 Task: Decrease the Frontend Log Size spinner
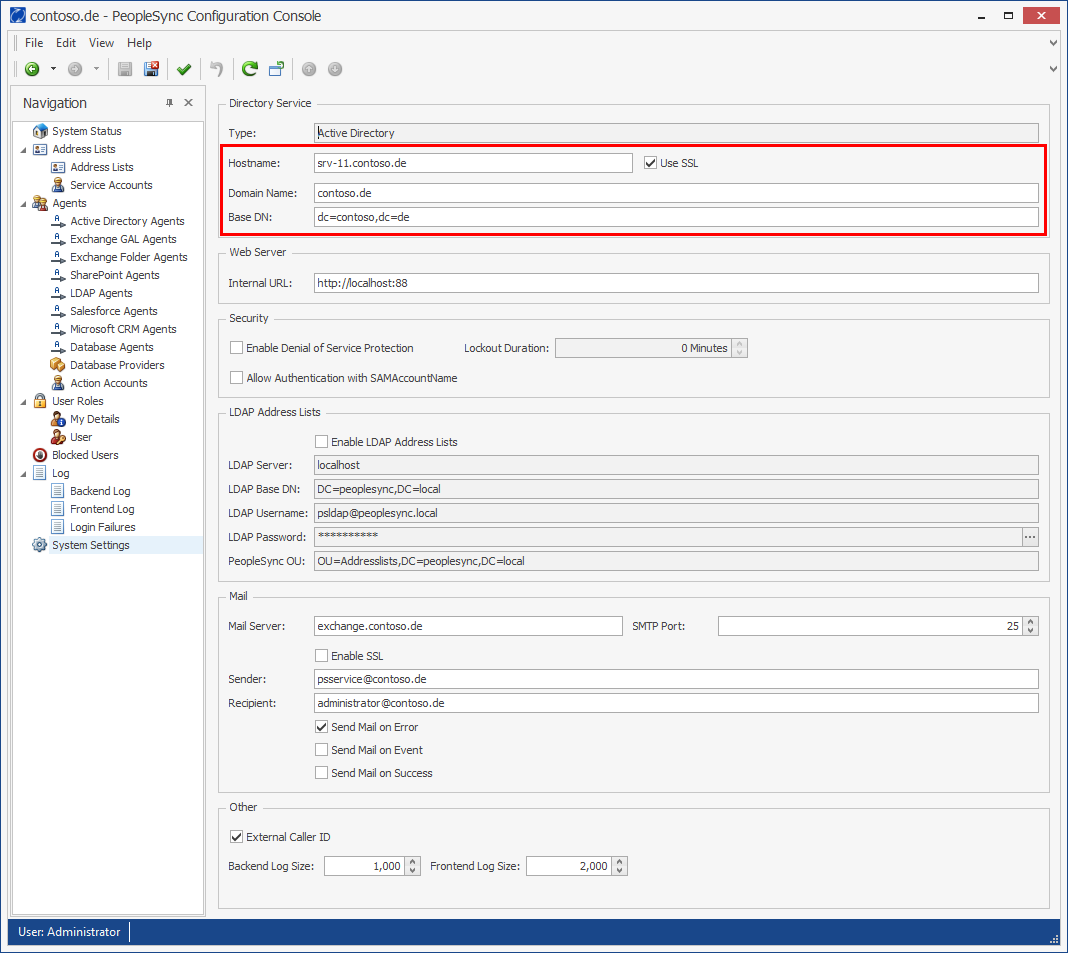pyautogui.click(x=619, y=871)
